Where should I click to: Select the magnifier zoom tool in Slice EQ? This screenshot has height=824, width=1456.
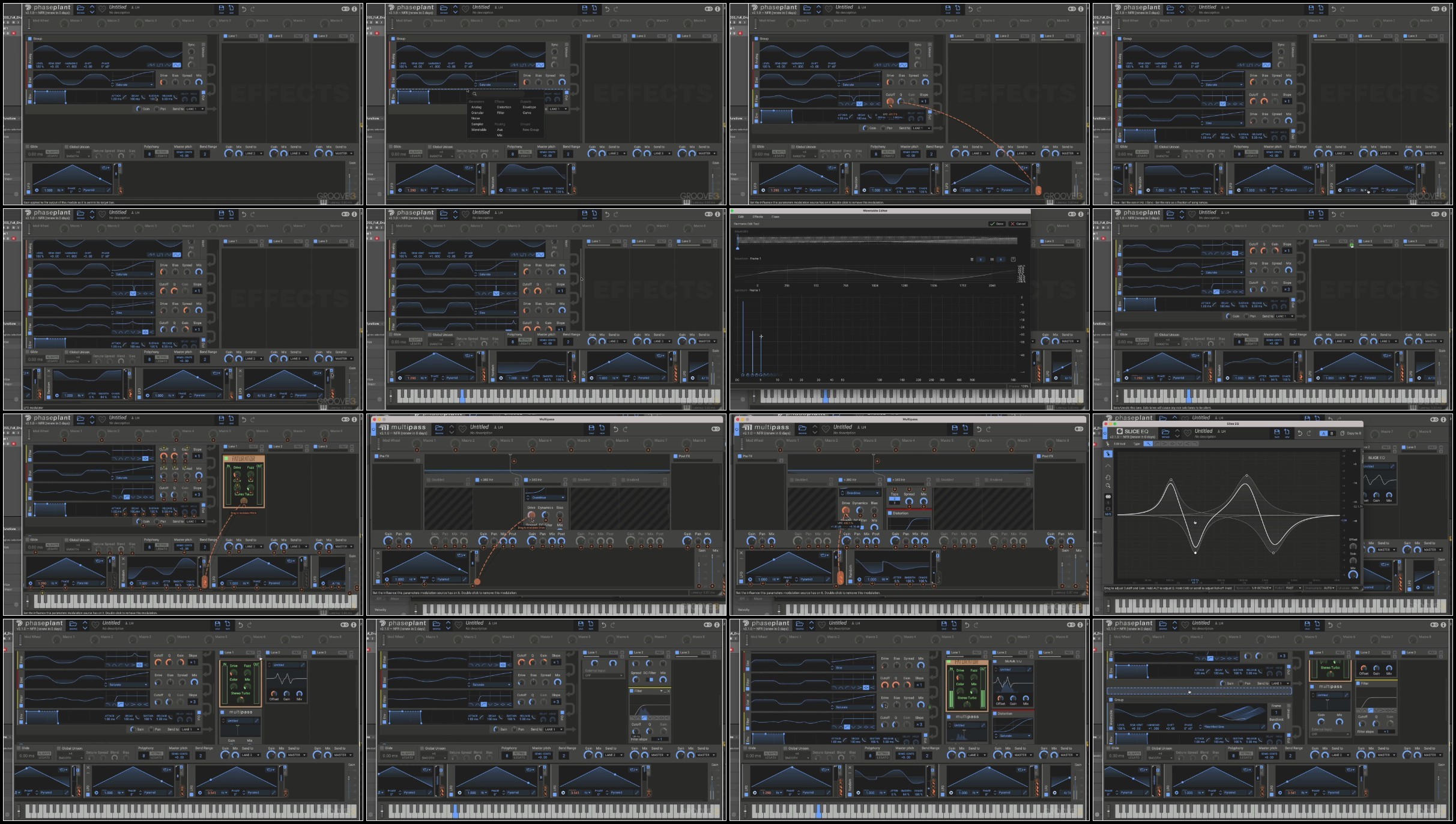(x=1108, y=486)
